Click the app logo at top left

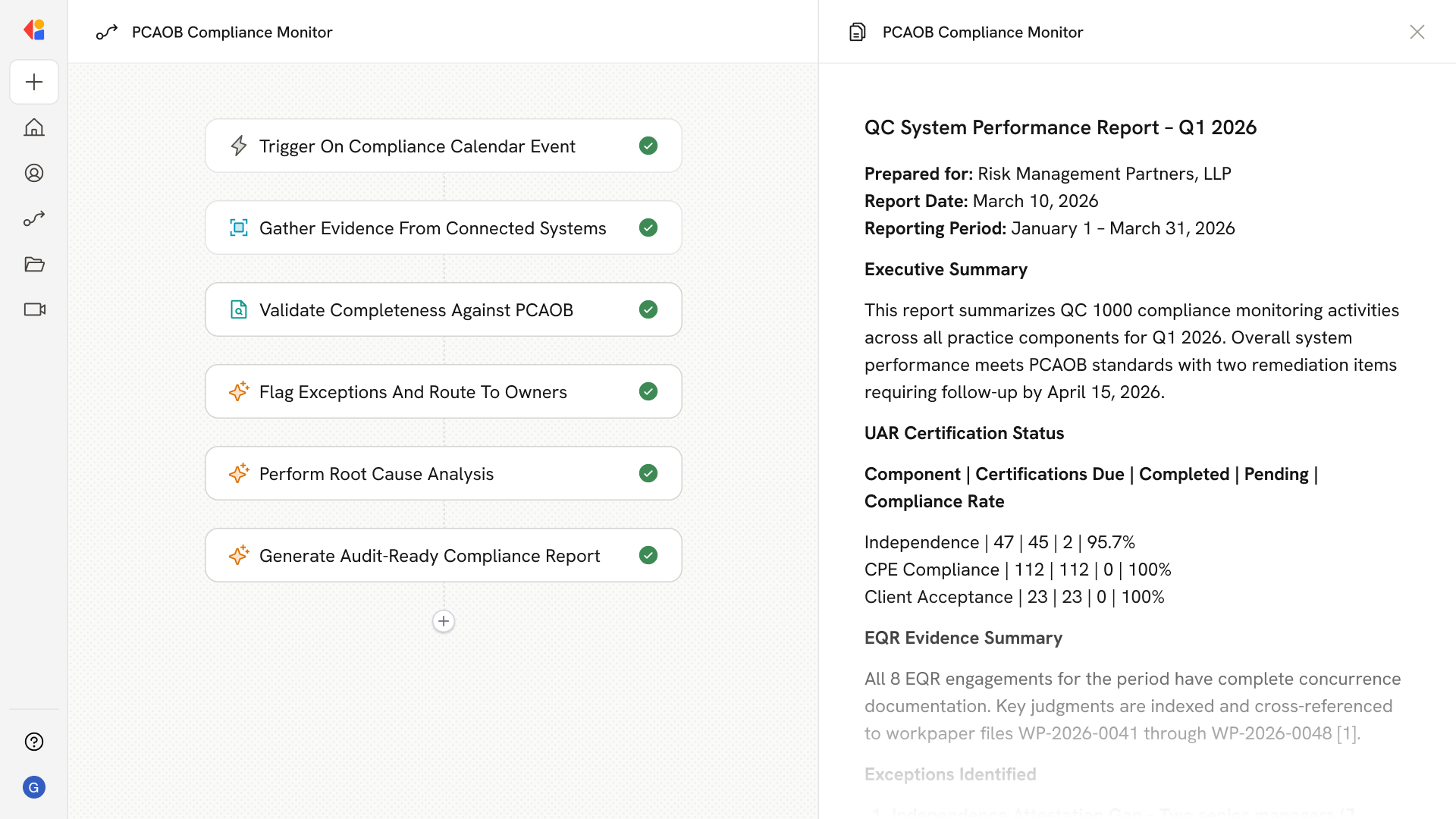point(34,30)
